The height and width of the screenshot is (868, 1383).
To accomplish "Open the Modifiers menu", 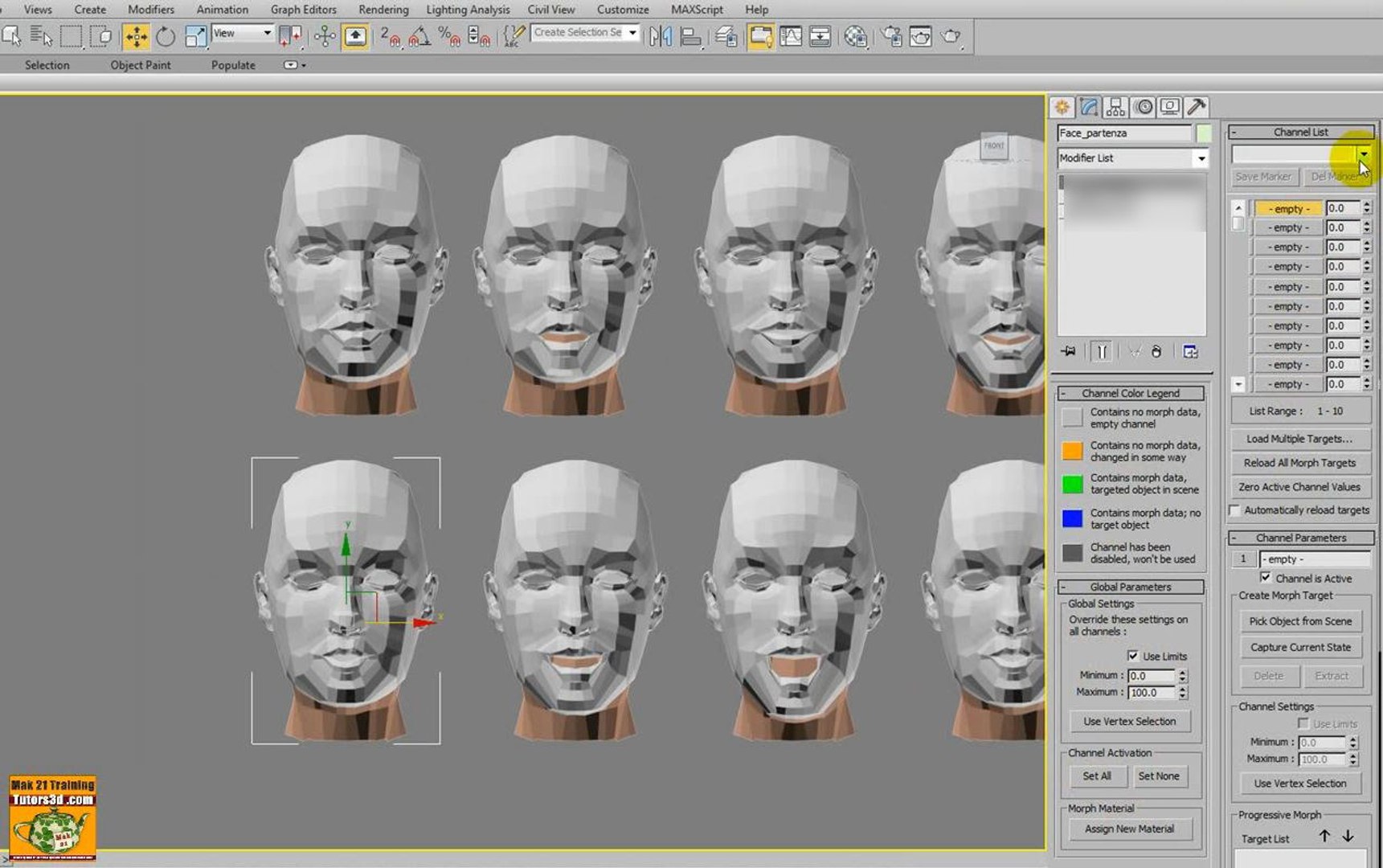I will [151, 10].
